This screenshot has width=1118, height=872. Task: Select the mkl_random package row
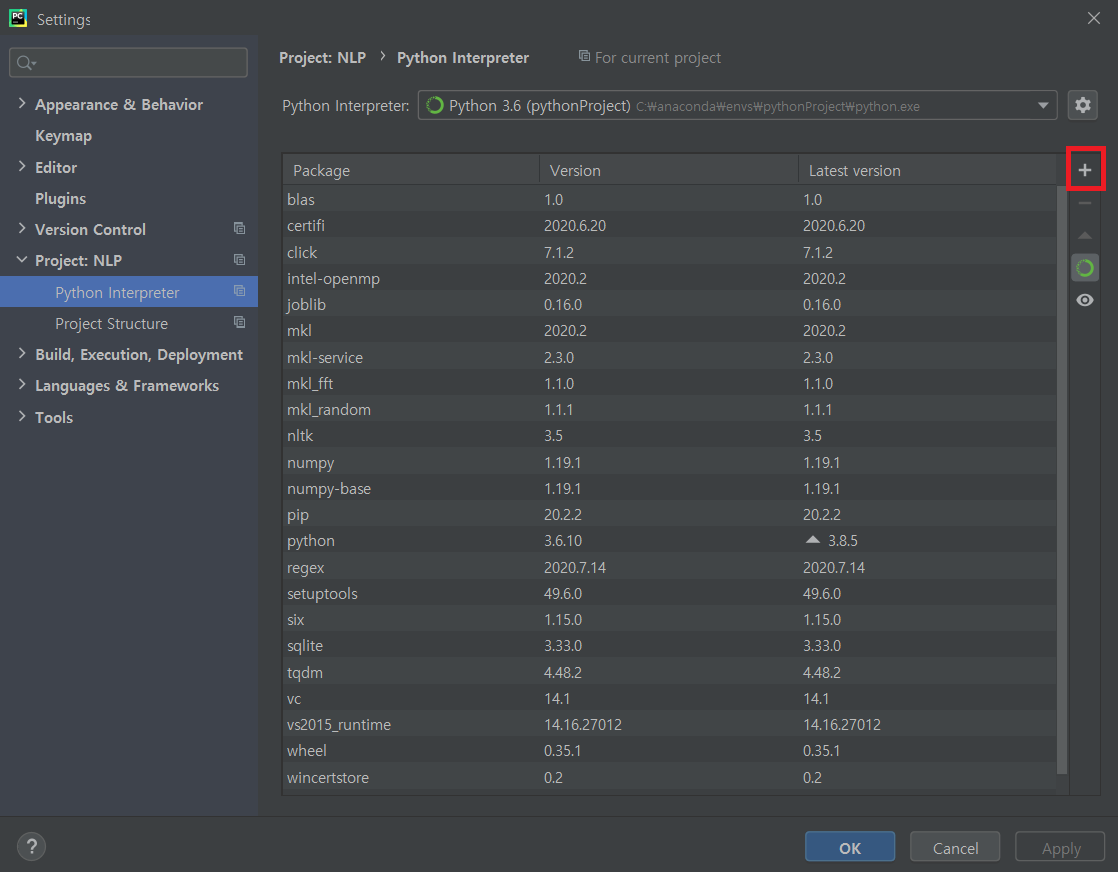click(670, 409)
